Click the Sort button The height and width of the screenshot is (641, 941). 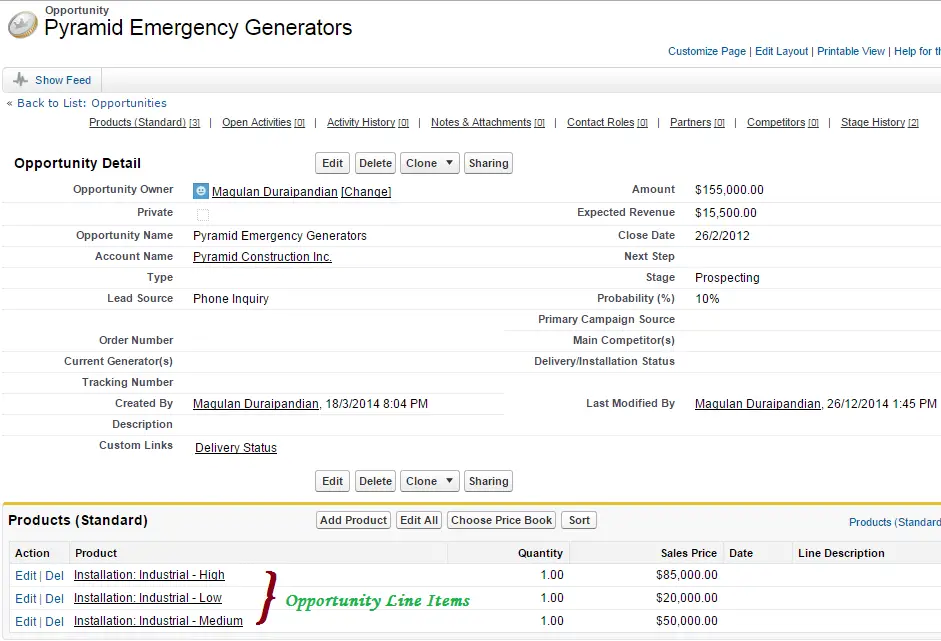coord(579,520)
